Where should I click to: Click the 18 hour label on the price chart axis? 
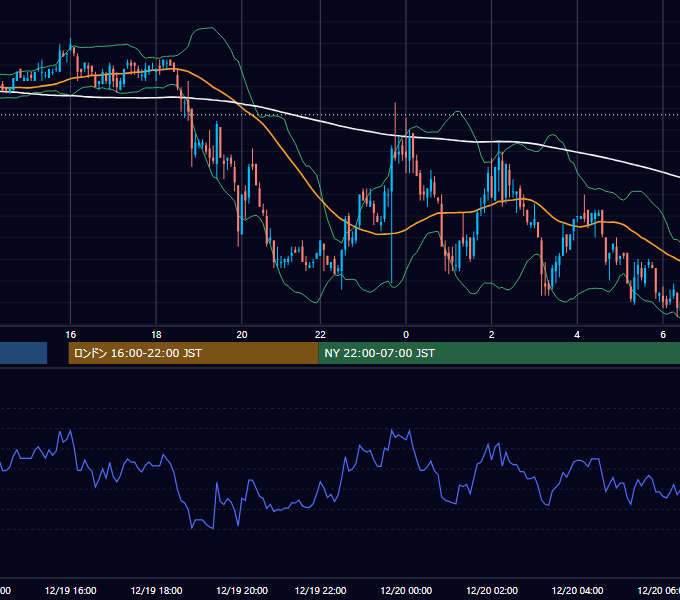pos(156,334)
